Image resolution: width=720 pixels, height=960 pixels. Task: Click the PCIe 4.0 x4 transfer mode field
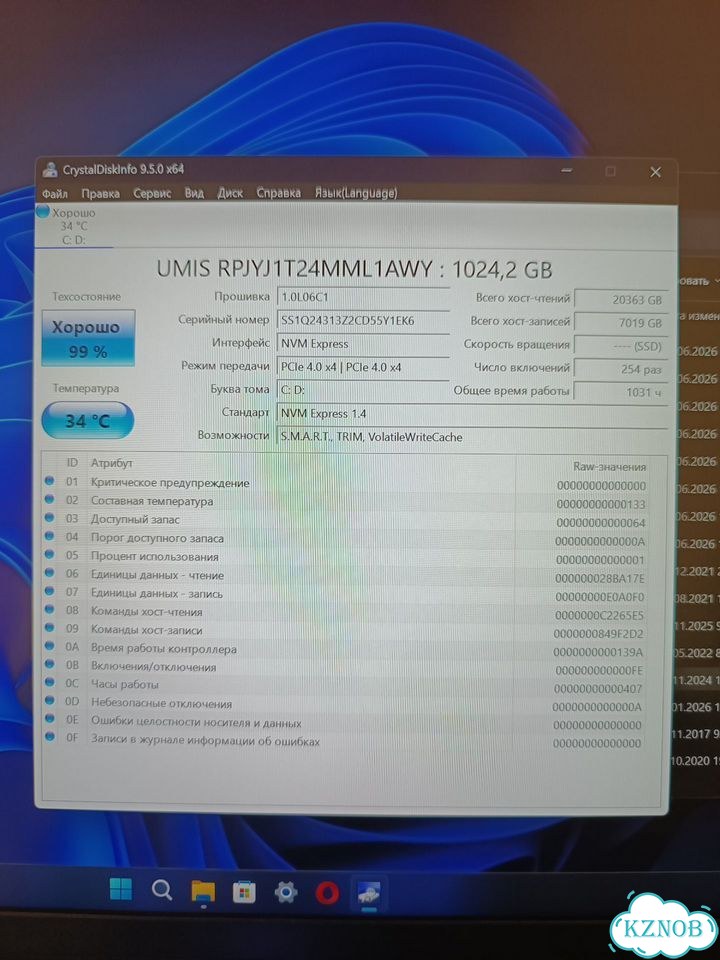363,367
